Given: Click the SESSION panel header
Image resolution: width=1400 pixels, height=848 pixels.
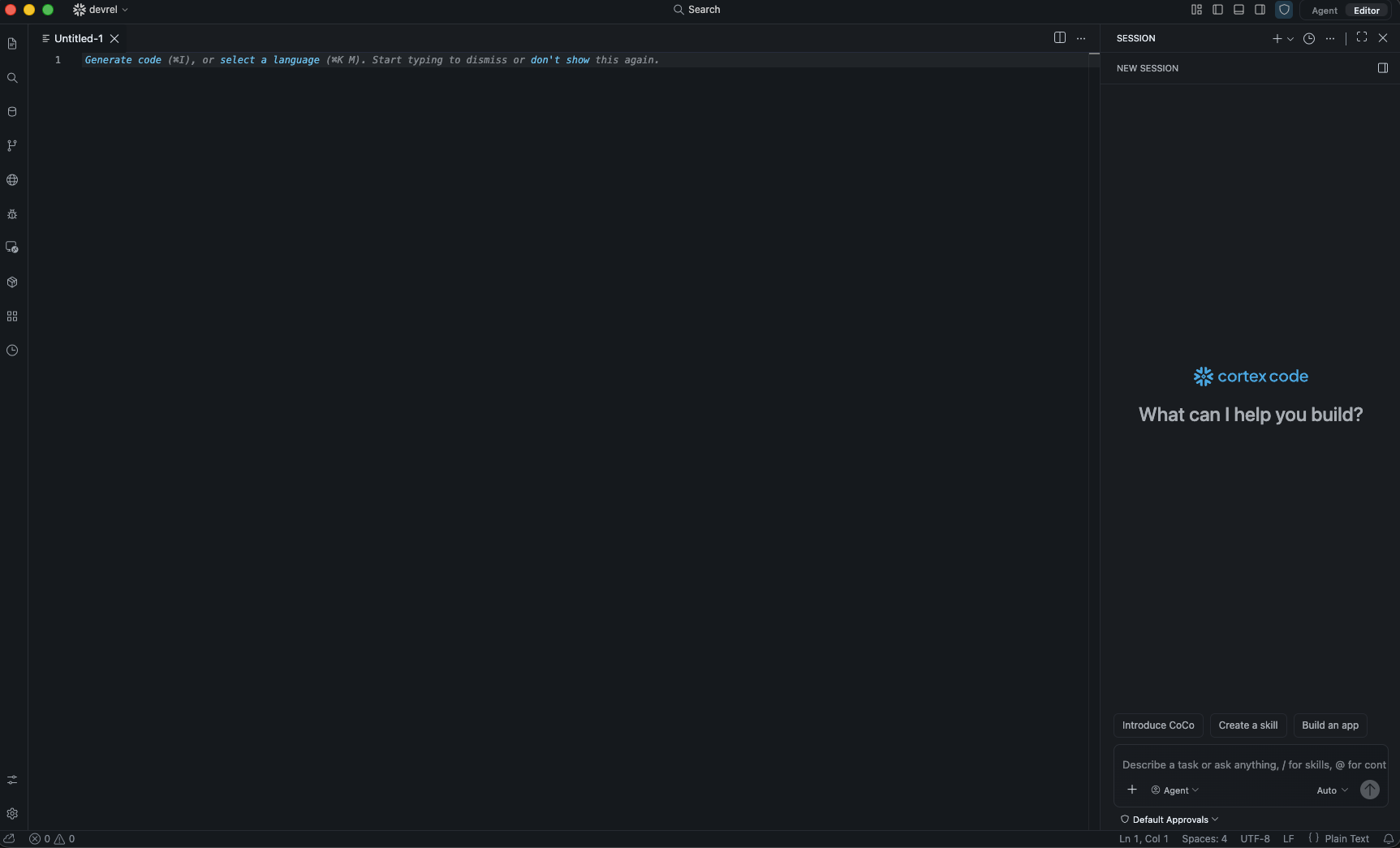Looking at the screenshot, I should click(1136, 38).
